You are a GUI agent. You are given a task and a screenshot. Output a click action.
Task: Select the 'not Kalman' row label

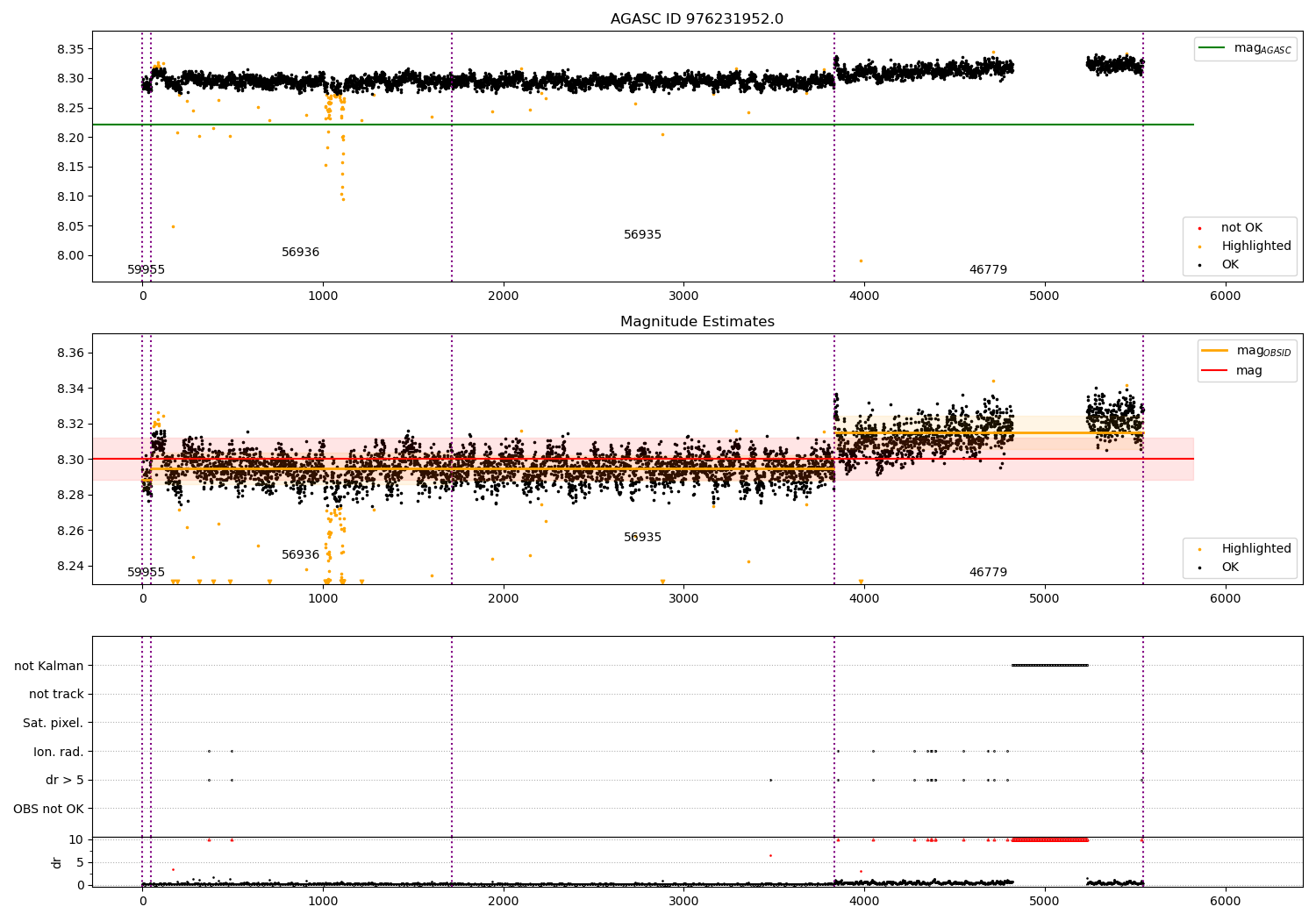(49, 666)
